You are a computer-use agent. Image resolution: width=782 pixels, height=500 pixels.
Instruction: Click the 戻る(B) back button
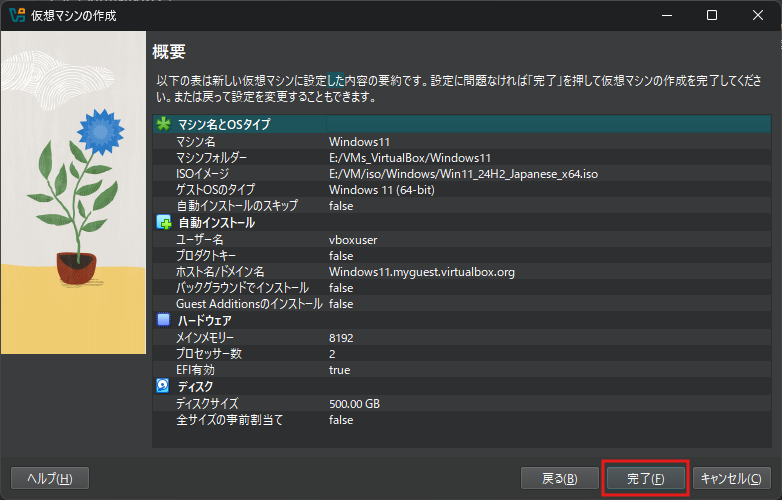pyautogui.click(x=560, y=479)
